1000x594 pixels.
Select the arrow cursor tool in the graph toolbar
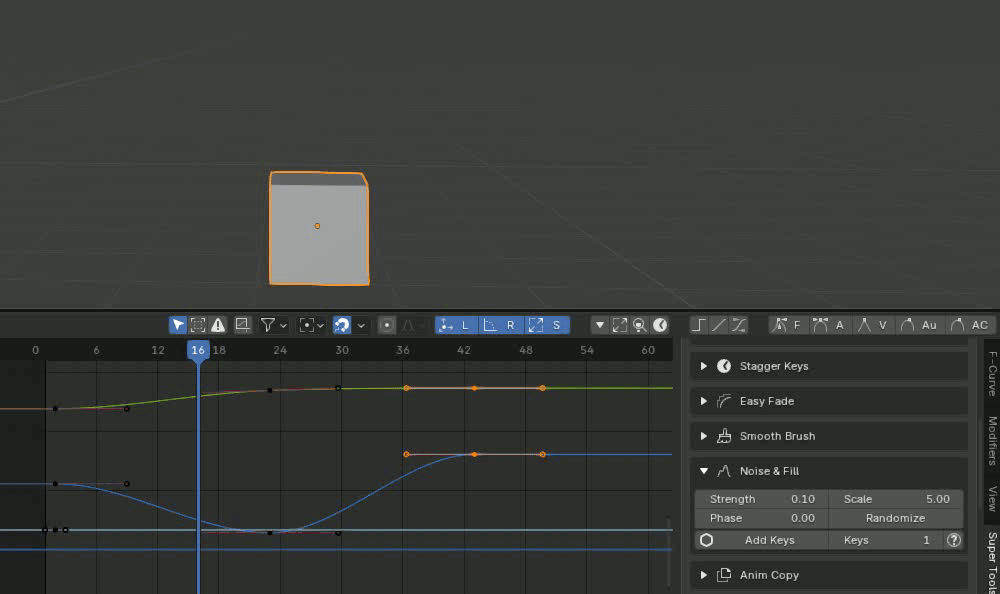tap(177, 325)
